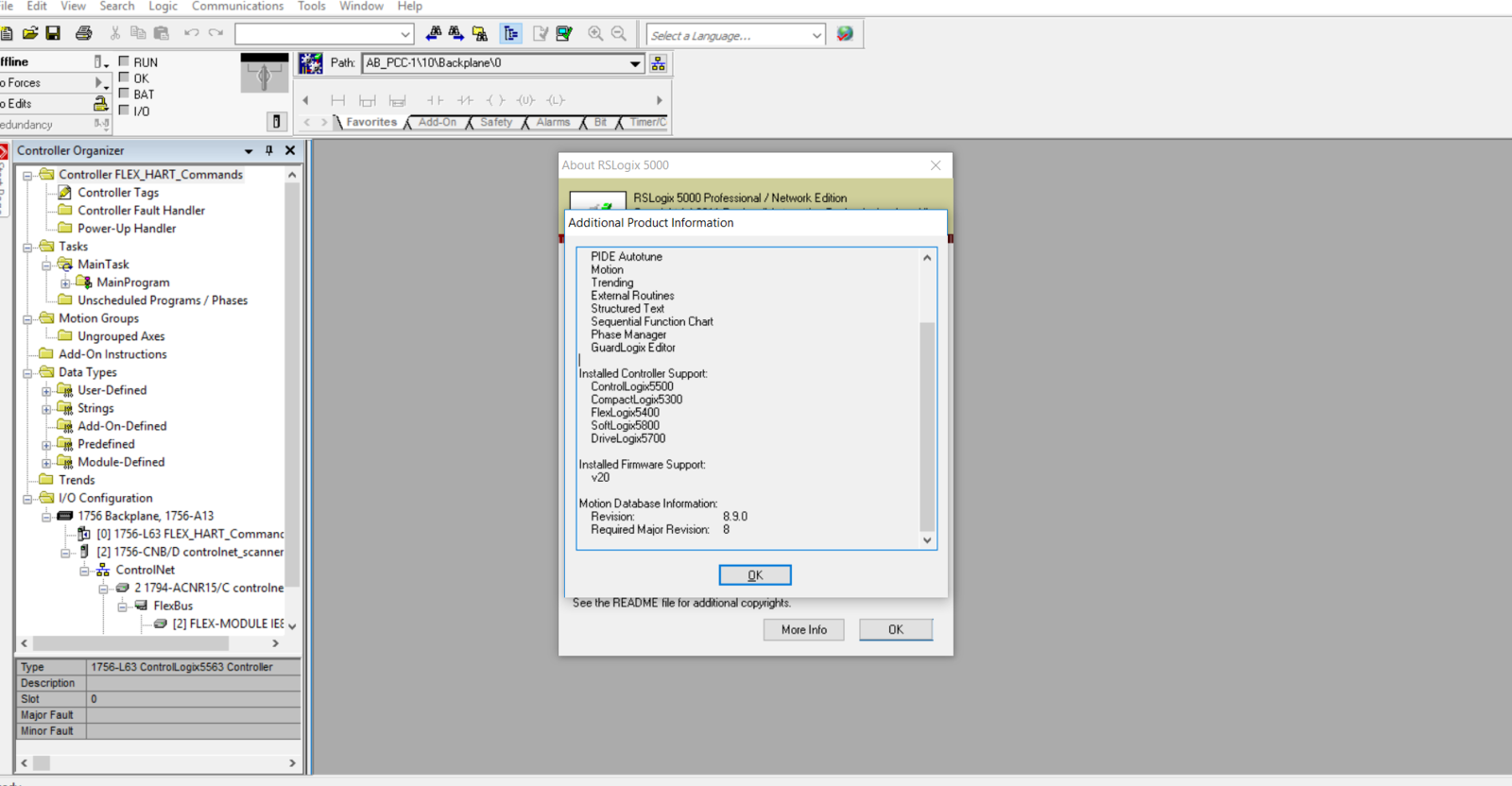Click the Zoom Out magnifier icon
Image resolution: width=1512 pixels, height=786 pixels.
coord(619,34)
